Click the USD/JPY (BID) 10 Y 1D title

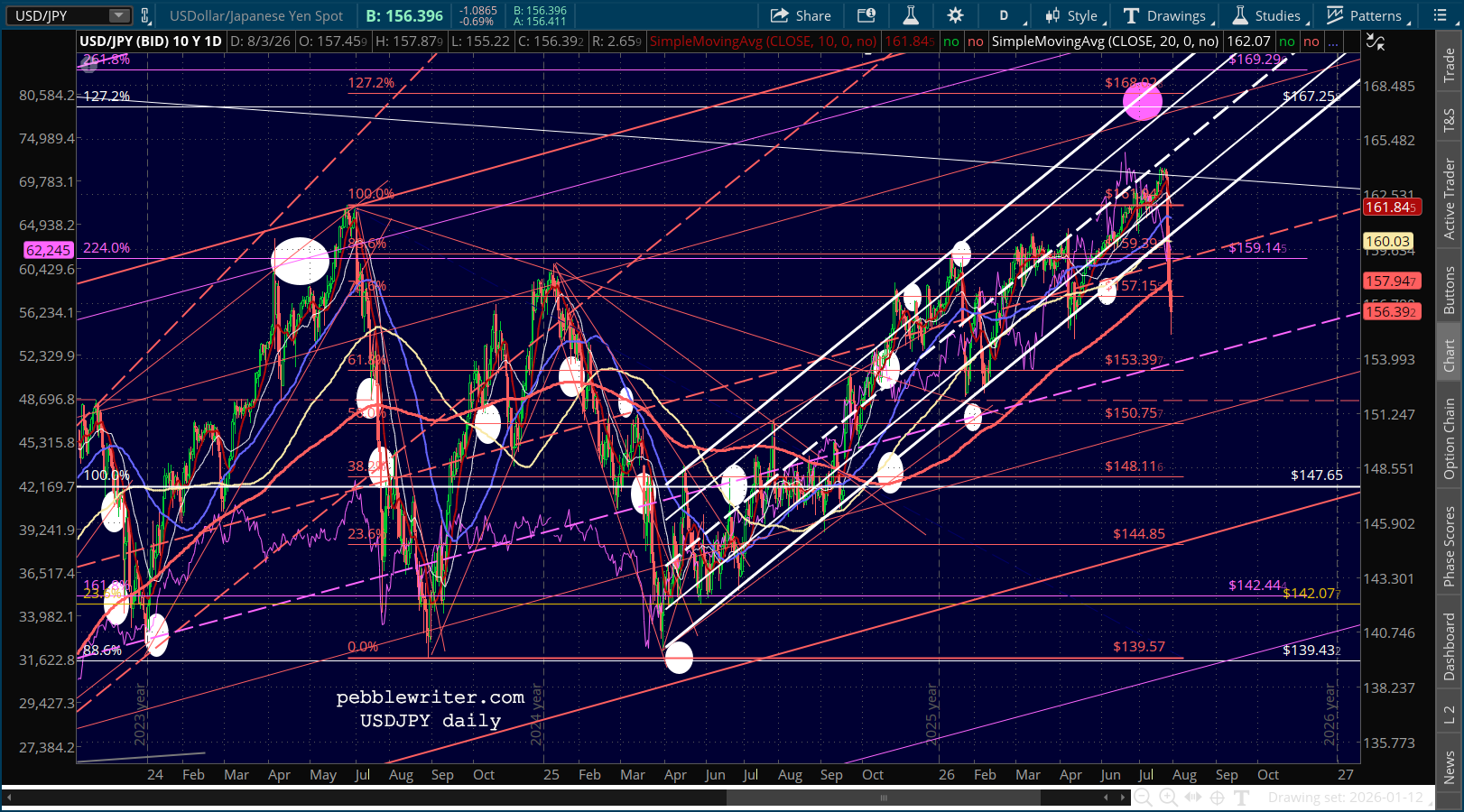pos(151,42)
